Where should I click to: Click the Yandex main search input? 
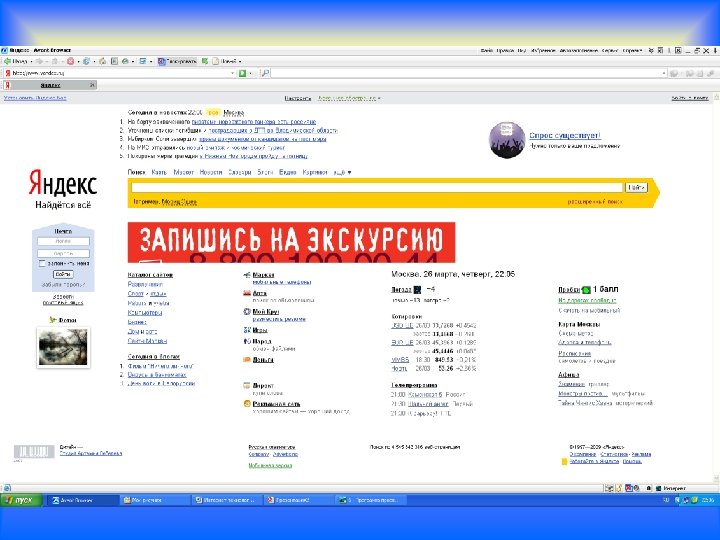pos(377,187)
